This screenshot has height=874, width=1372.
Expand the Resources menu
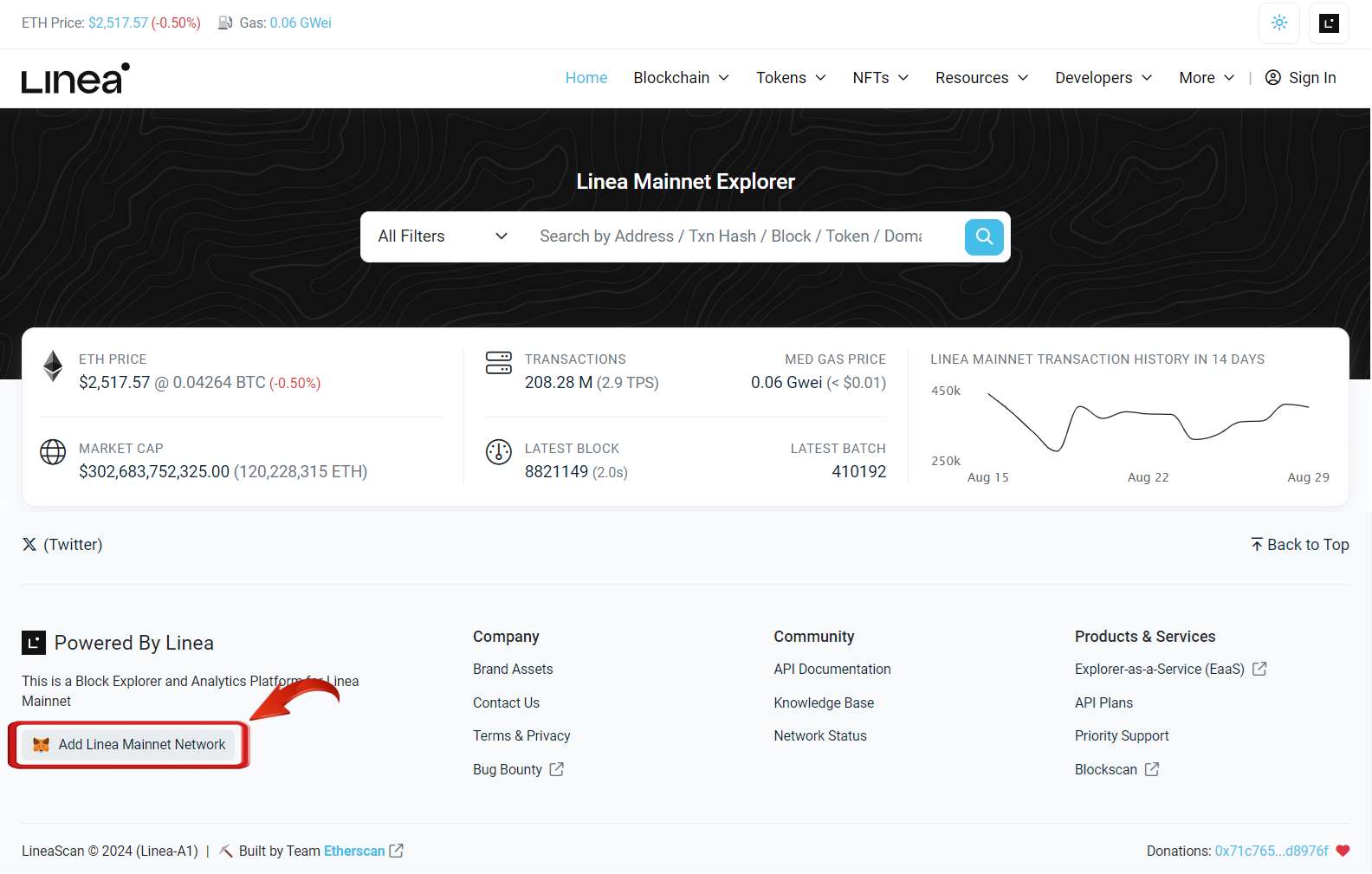click(982, 78)
